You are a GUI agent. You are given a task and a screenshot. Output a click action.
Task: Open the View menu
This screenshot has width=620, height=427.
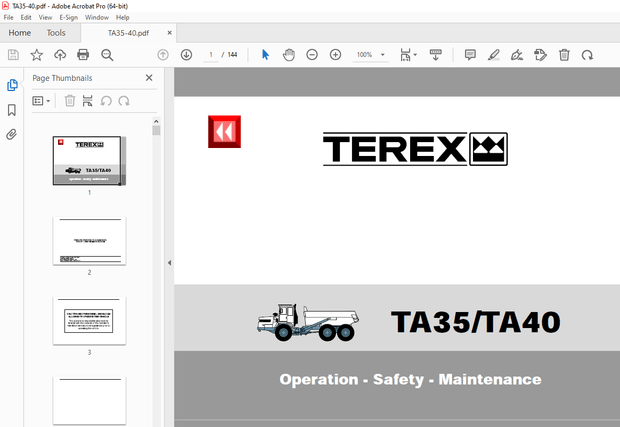45,17
